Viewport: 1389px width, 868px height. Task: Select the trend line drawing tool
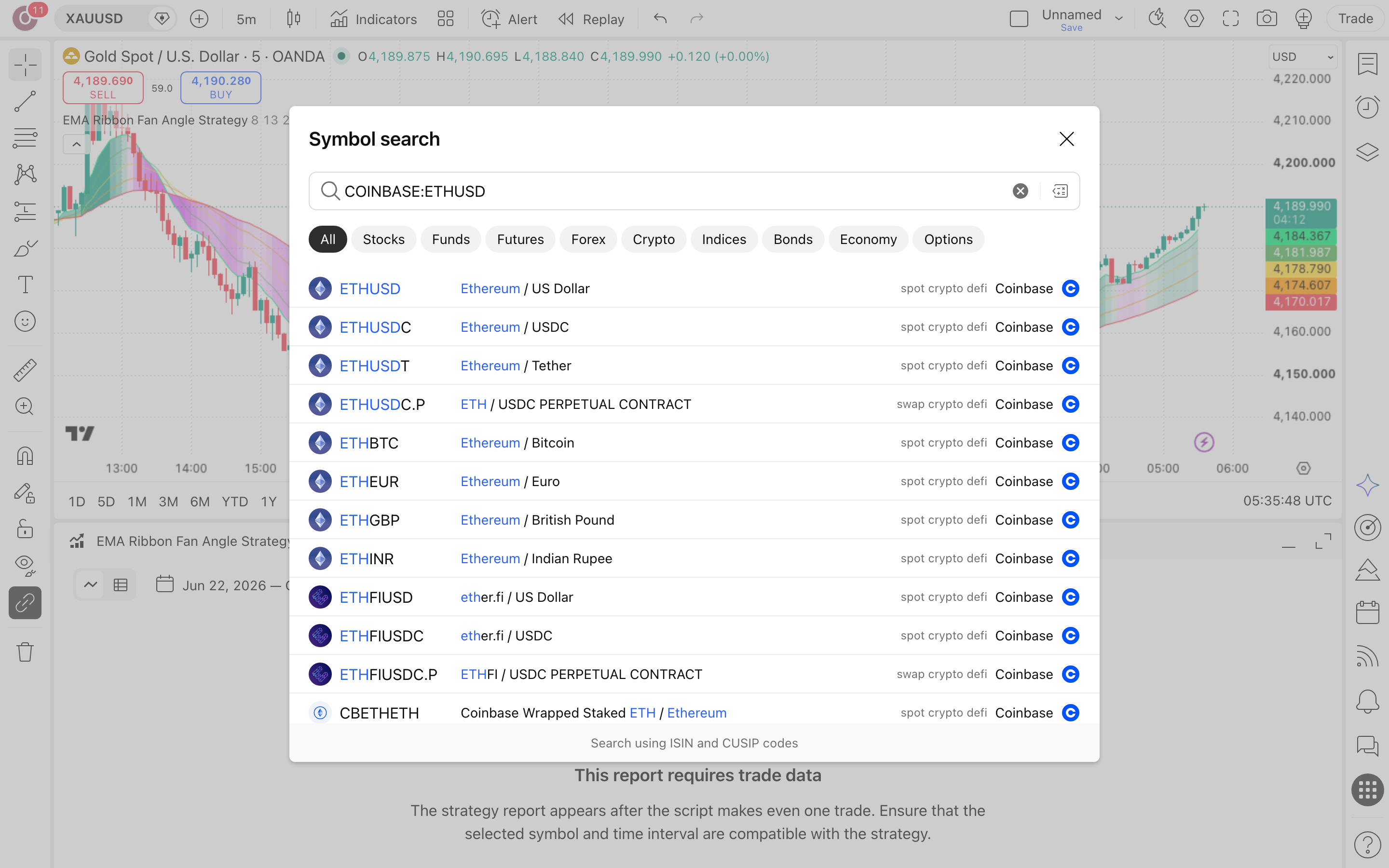[x=25, y=101]
